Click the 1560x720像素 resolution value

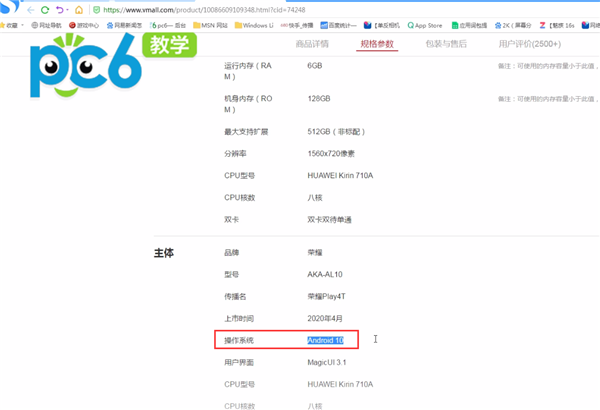tap(331, 154)
